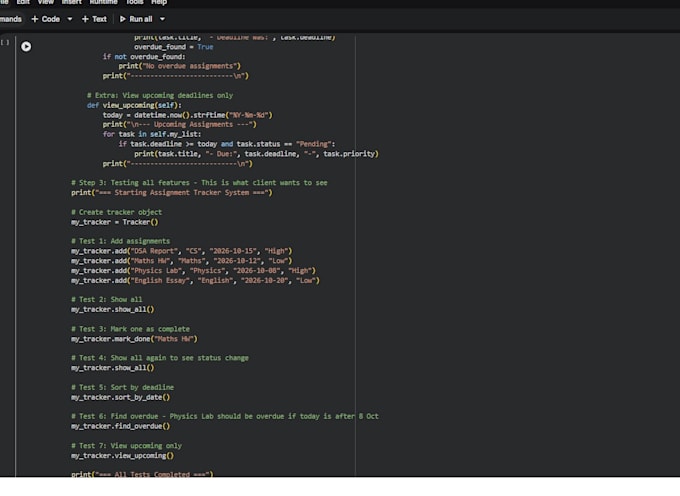The width and height of the screenshot is (680, 496).
Task: Click the line 'overdue_found = True'
Action: (x=173, y=47)
